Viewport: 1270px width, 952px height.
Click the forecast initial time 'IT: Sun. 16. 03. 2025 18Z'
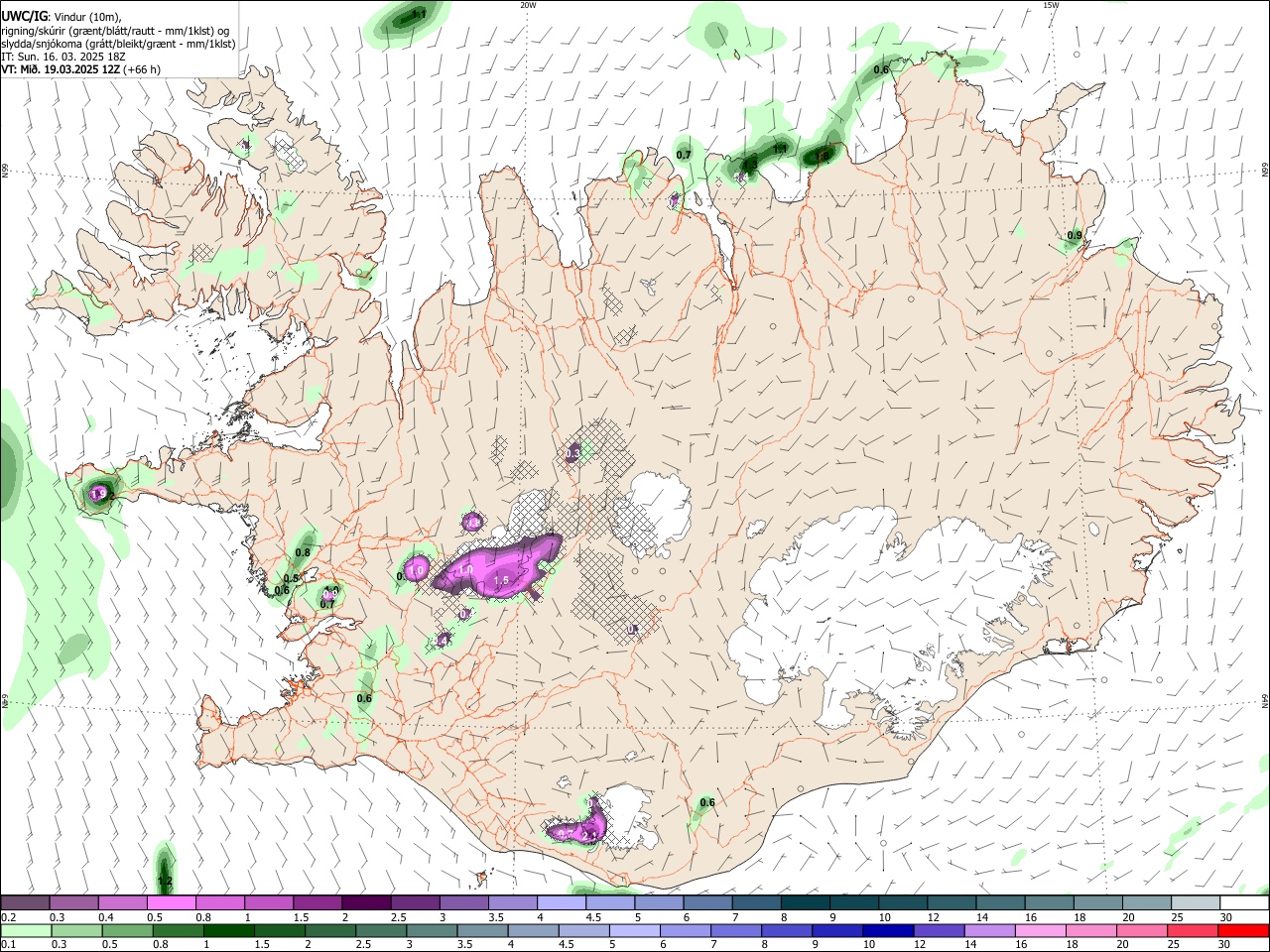click(x=64, y=57)
